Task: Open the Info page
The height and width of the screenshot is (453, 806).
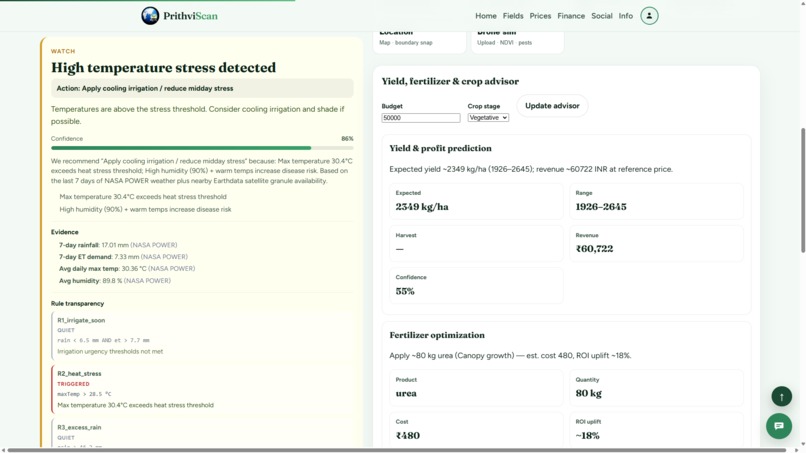Action: [x=626, y=16]
